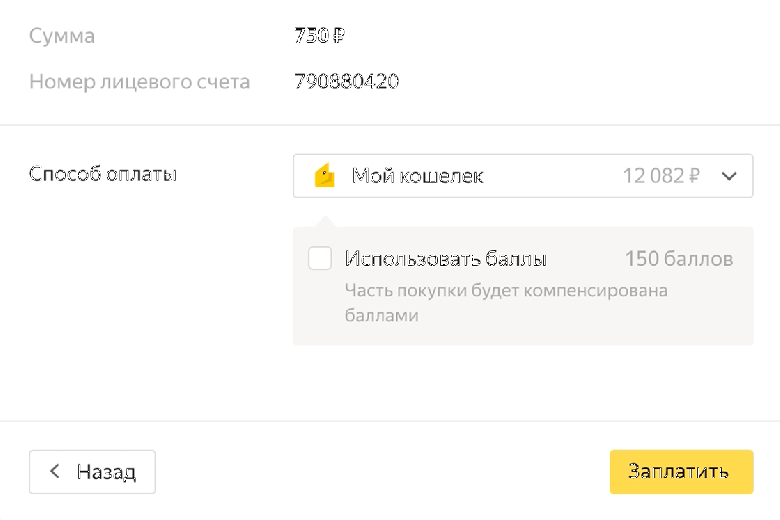This screenshot has height=520, width=780.
Task: Click the ruble sign after 12 082
Action: (693, 177)
